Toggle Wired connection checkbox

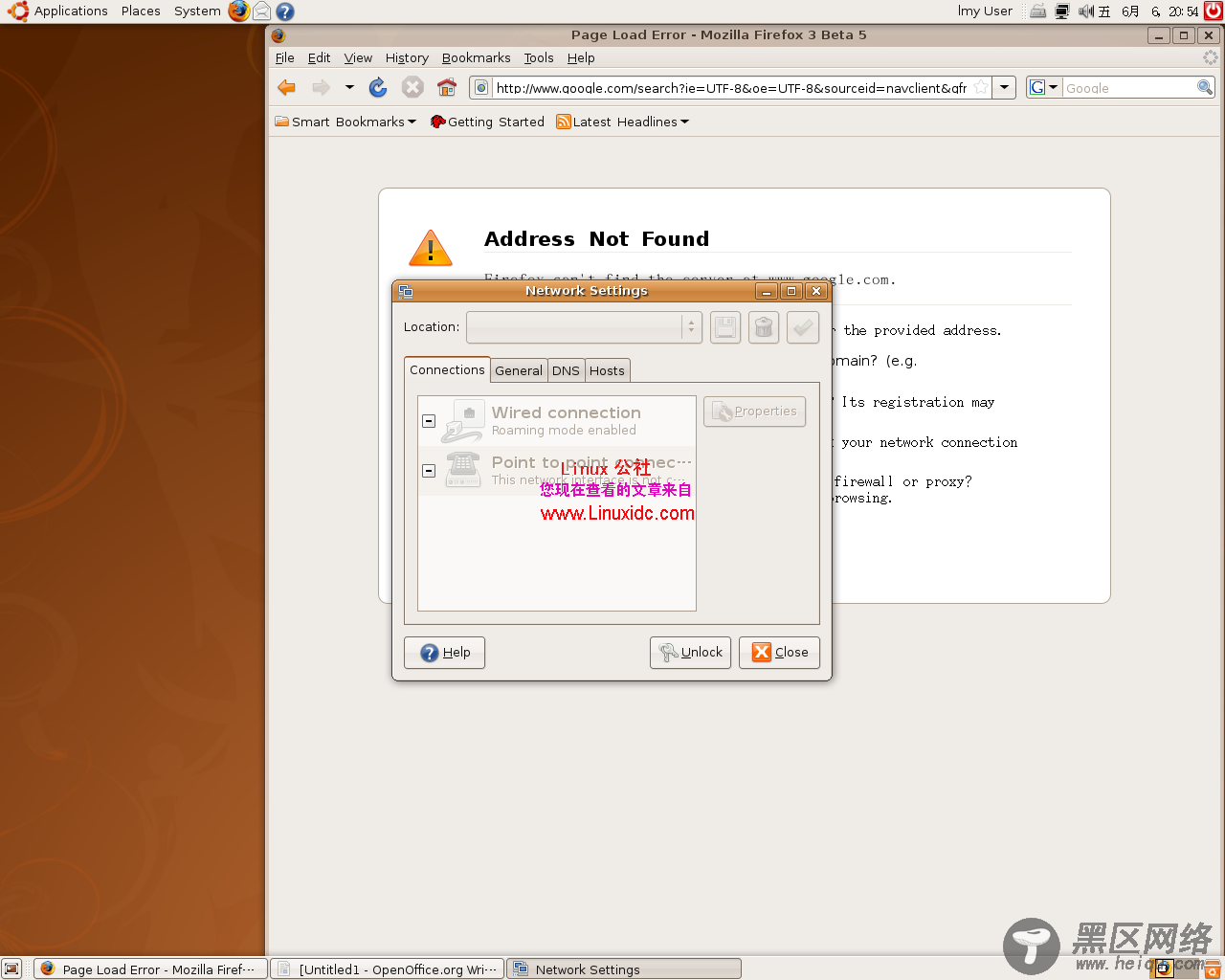[429, 421]
